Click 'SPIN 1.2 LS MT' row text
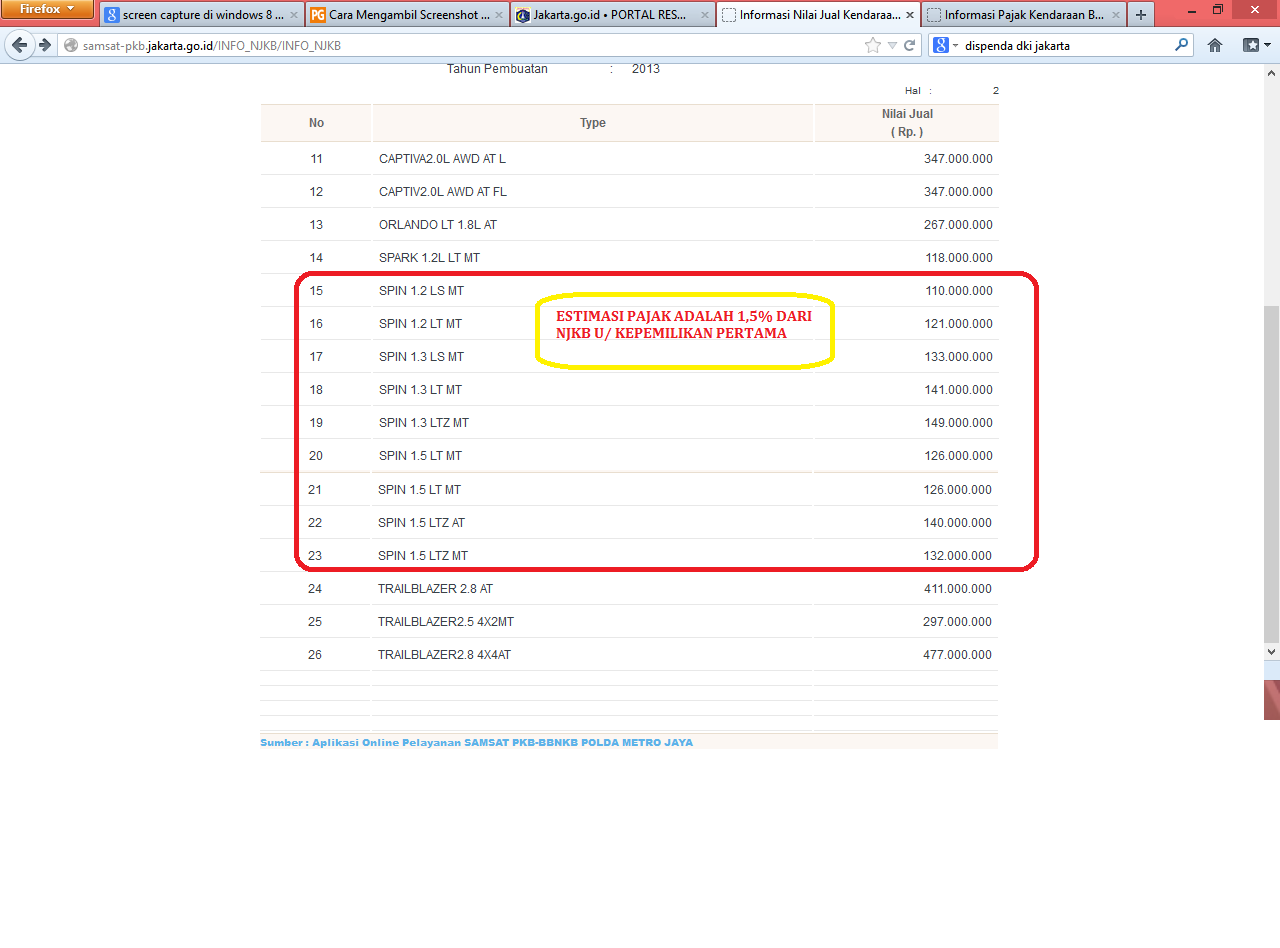 coord(421,291)
